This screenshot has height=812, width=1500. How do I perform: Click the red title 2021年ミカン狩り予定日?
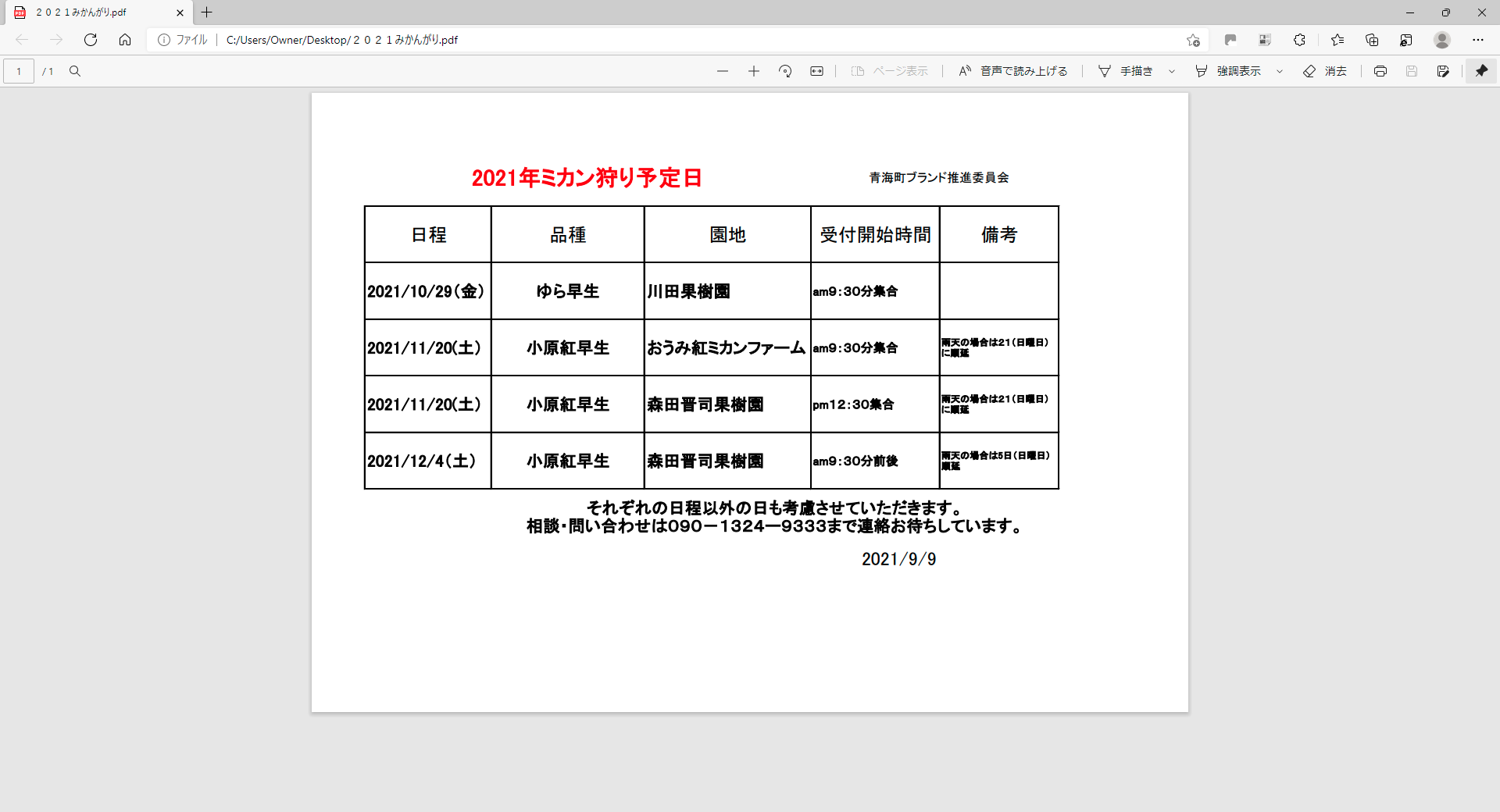(x=587, y=178)
